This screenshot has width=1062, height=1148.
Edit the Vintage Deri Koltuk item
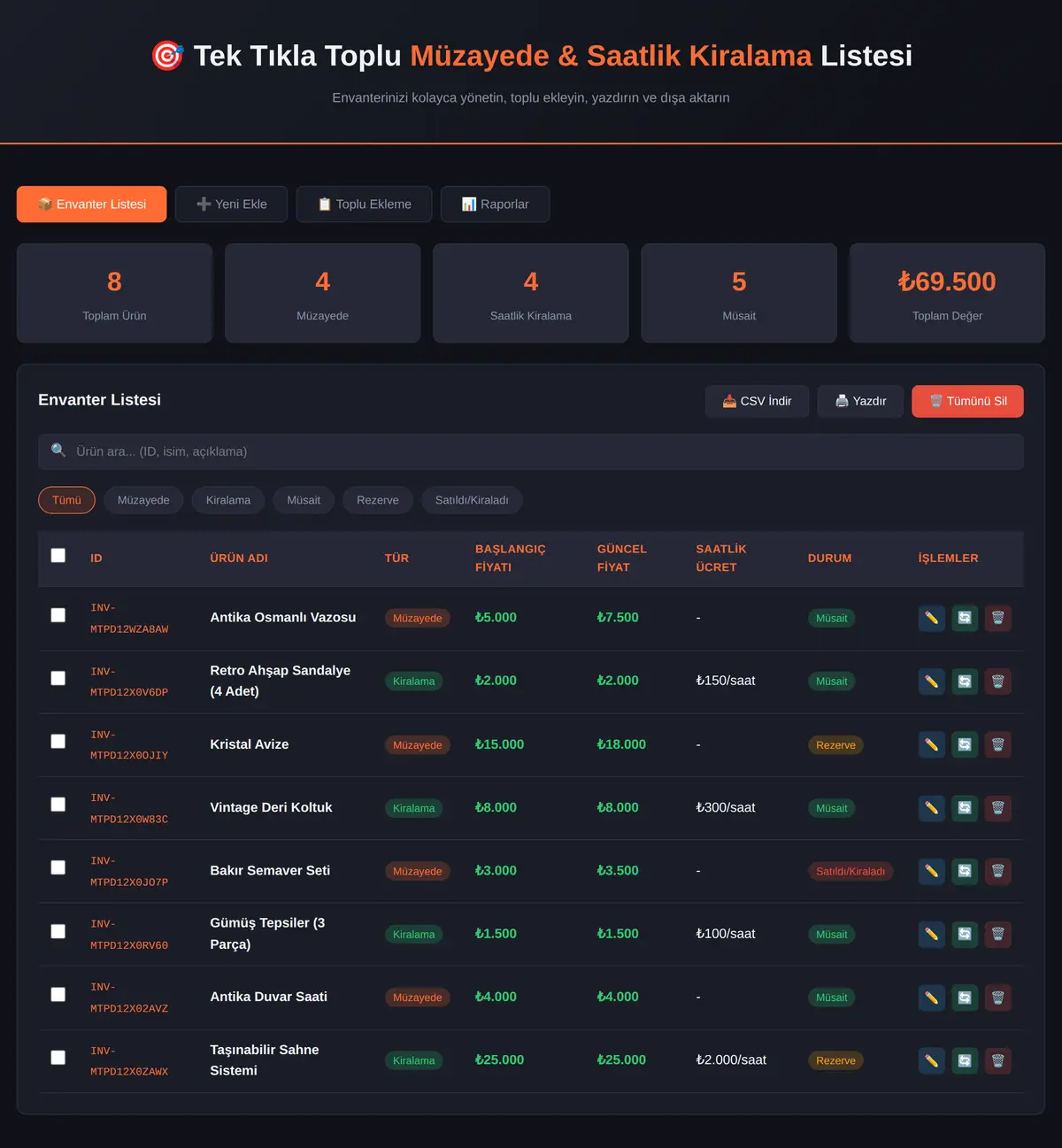pos(931,807)
